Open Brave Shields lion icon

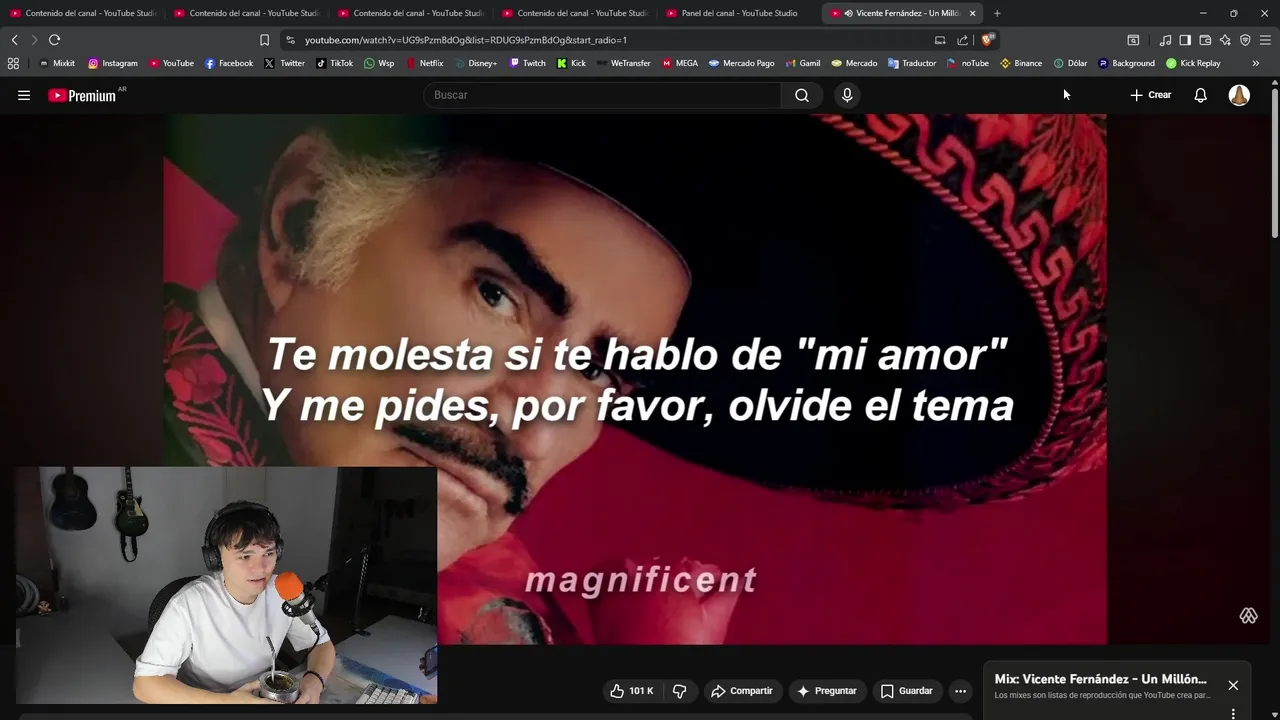pos(987,40)
